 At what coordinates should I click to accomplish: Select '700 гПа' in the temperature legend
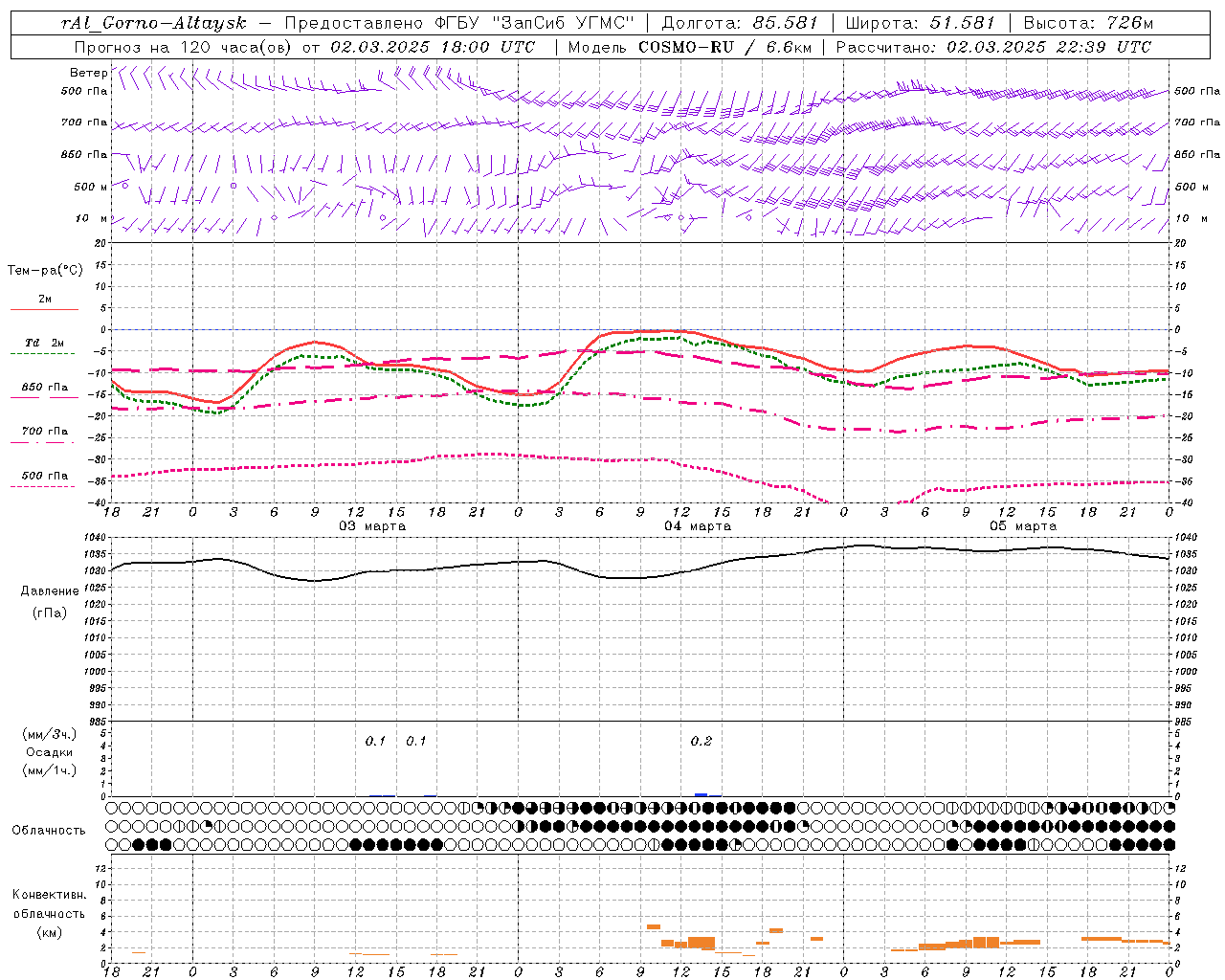(44, 432)
